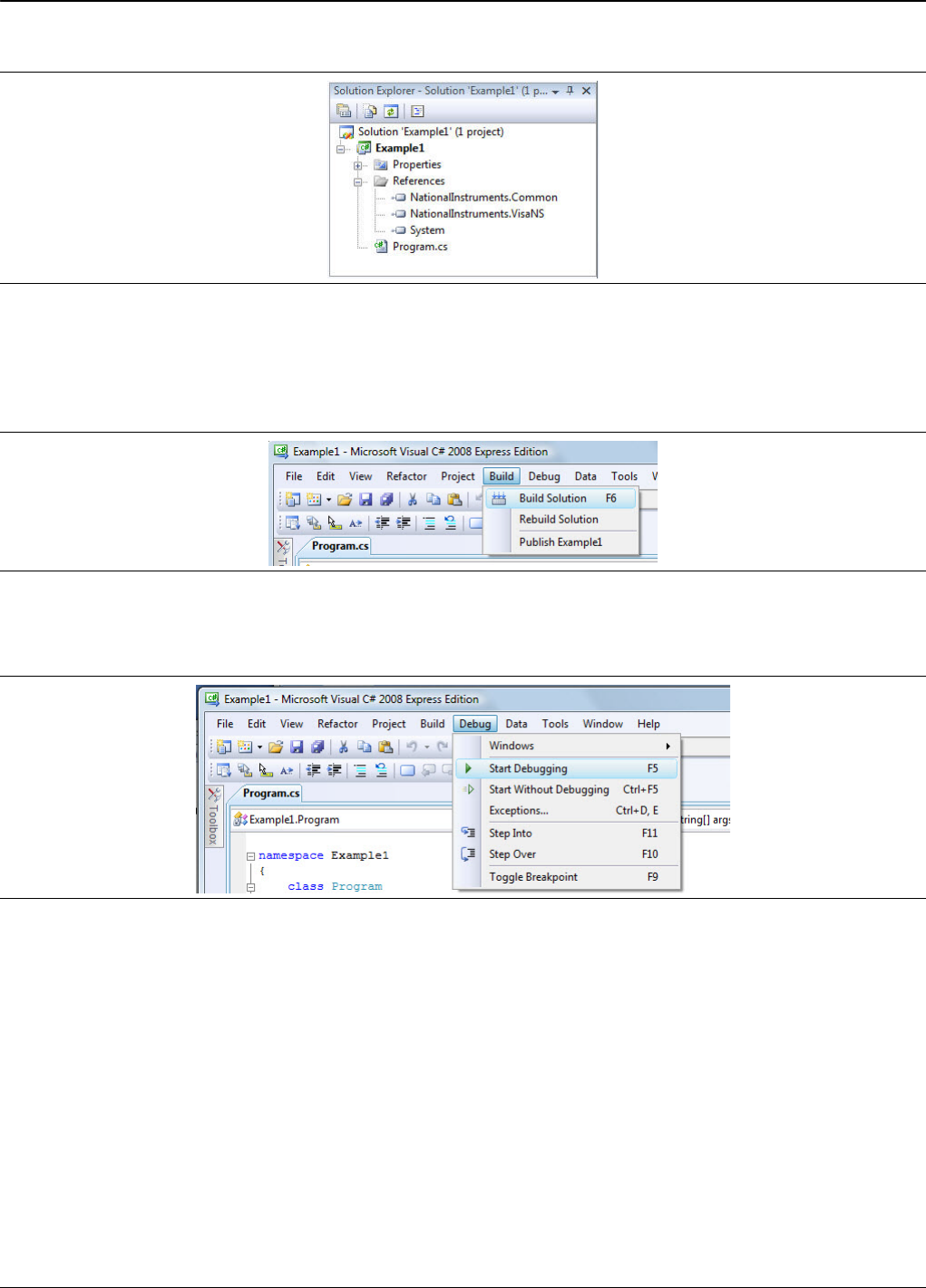Click Uncomment lines icon in Debug-menu window
The height and width of the screenshot is (1288, 926).
[381, 770]
